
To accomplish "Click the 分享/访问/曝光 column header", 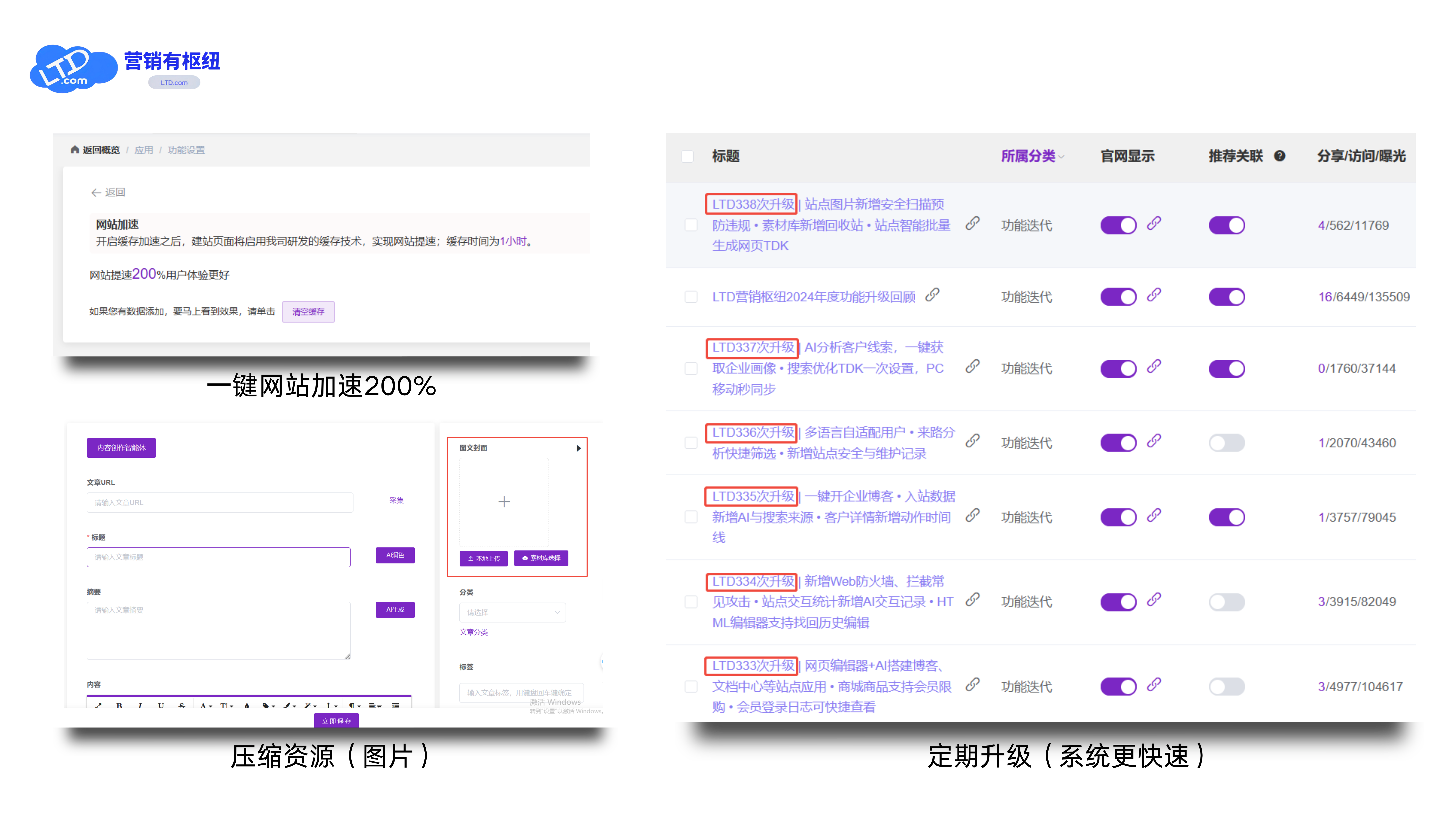I will [1361, 157].
